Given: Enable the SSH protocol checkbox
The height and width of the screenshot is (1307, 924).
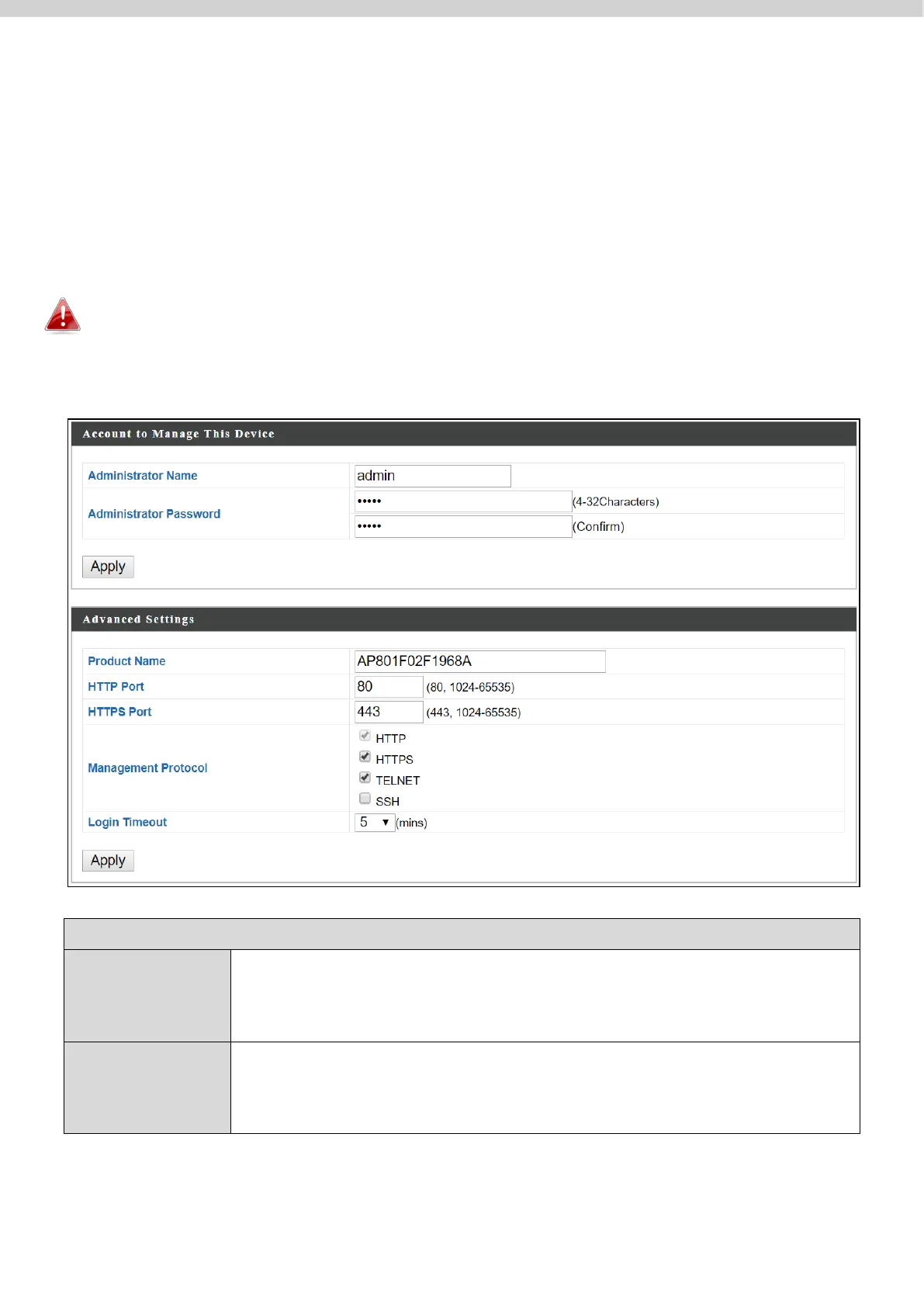Looking at the screenshot, I should pyautogui.click(x=365, y=798).
